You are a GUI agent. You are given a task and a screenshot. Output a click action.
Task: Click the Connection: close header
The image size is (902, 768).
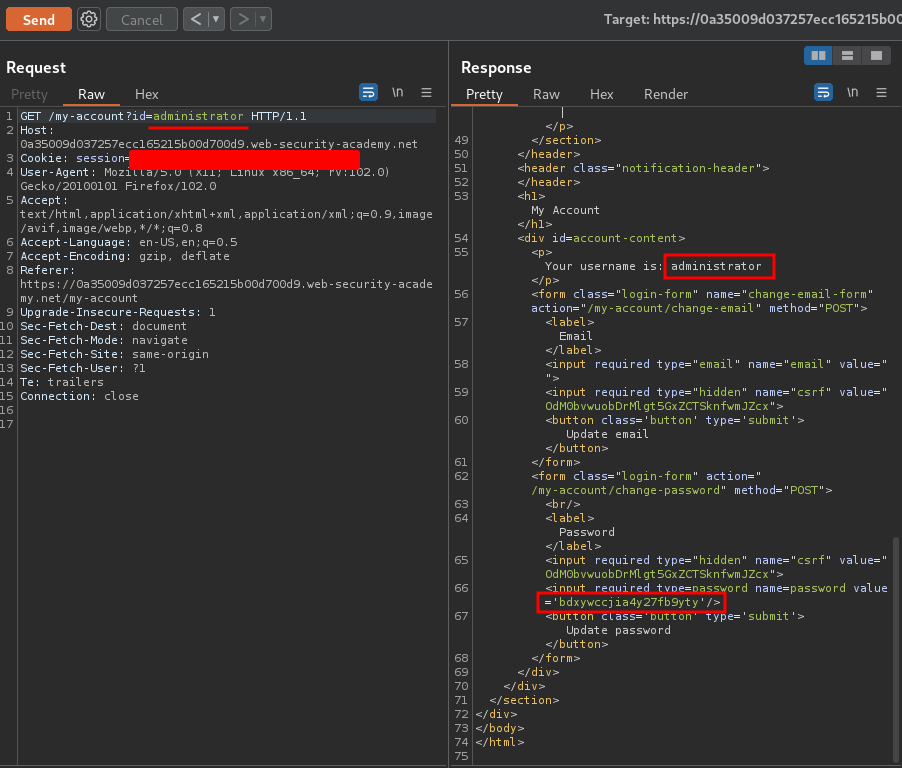tap(79, 396)
